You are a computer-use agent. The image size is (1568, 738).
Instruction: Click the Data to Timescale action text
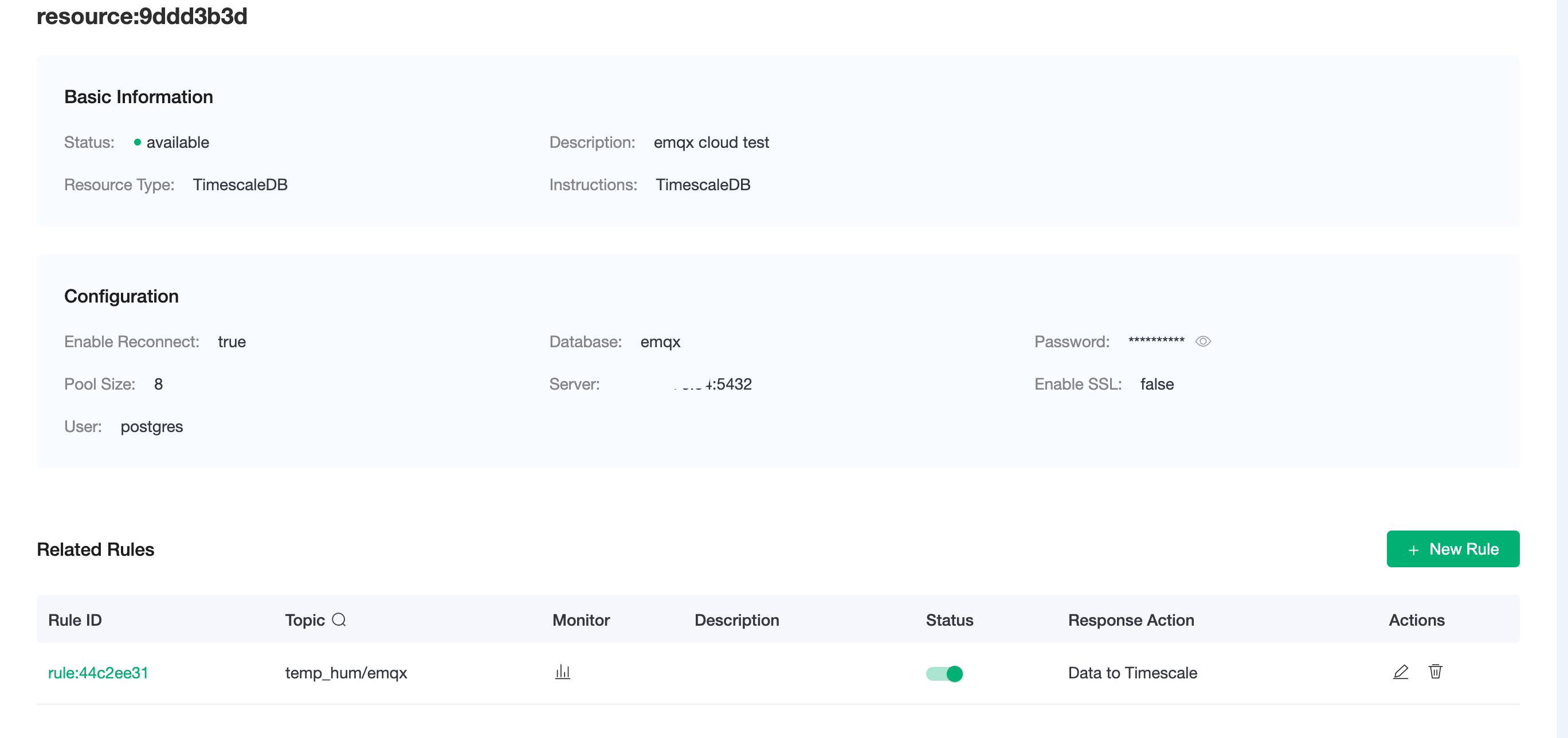coord(1132,672)
